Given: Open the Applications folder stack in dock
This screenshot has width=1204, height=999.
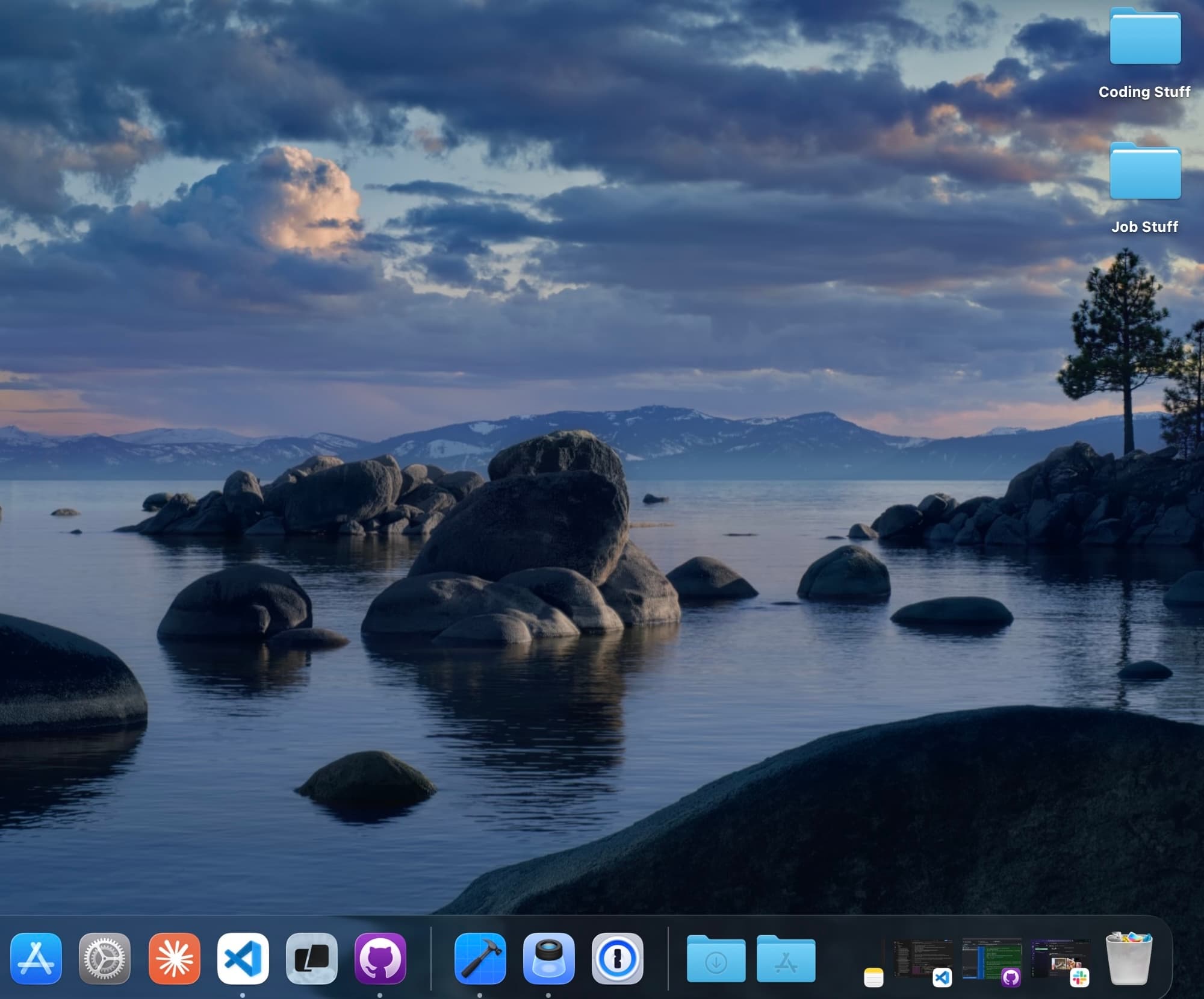Looking at the screenshot, I should pyautogui.click(x=786, y=959).
